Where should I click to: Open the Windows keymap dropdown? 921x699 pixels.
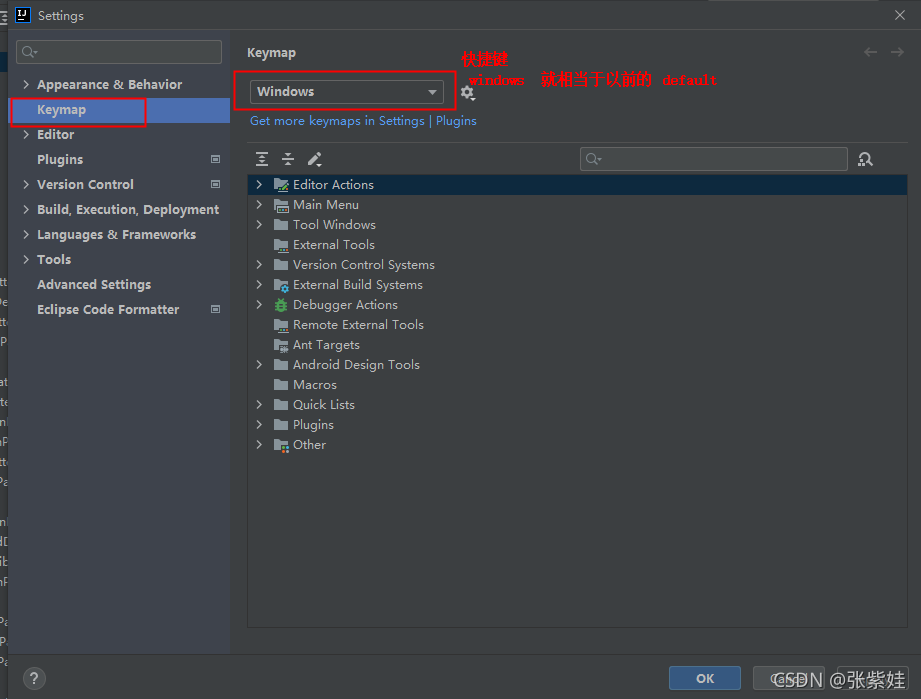point(347,92)
